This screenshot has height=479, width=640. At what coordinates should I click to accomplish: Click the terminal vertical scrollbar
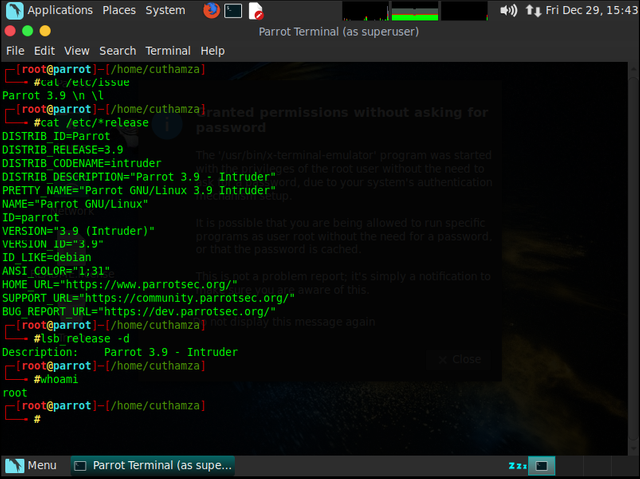point(633,257)
